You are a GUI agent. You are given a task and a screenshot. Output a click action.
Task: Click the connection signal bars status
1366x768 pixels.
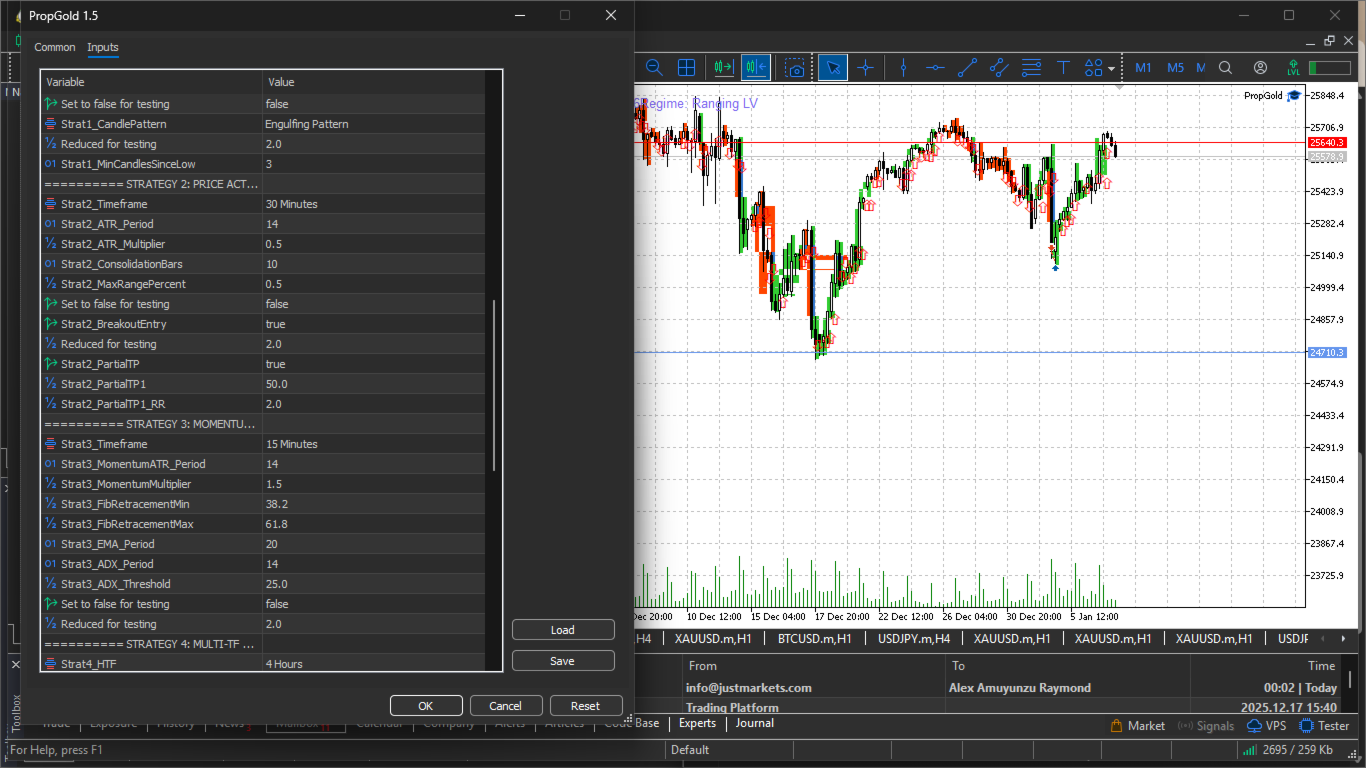[1250, 750]
